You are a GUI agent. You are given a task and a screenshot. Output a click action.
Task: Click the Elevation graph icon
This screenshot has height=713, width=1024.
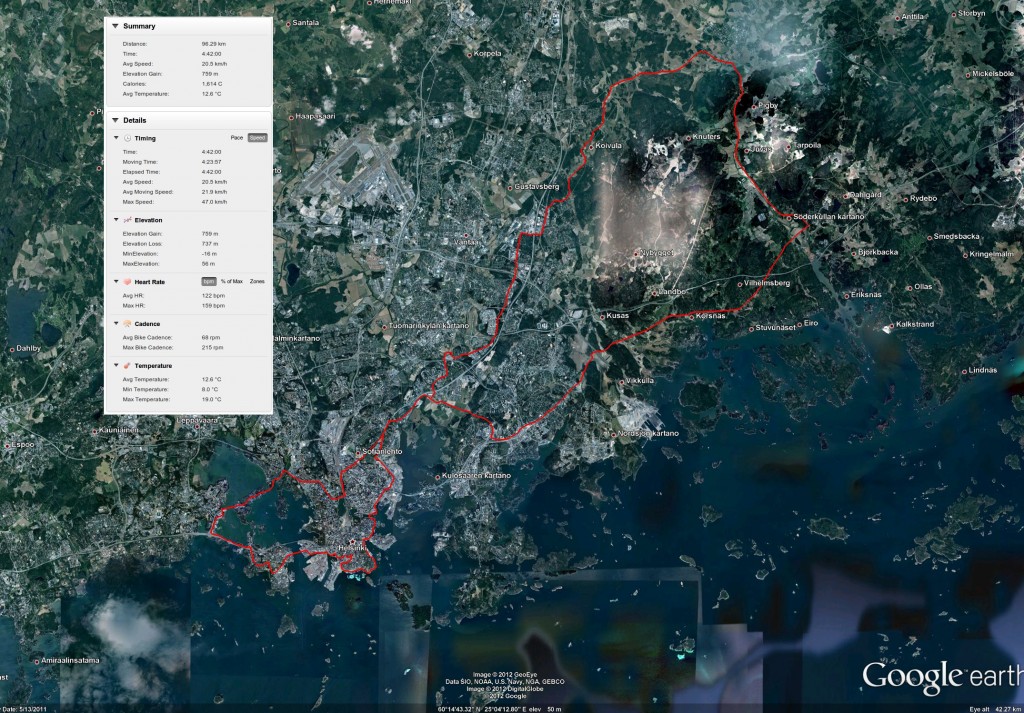(x=127, y=220)
